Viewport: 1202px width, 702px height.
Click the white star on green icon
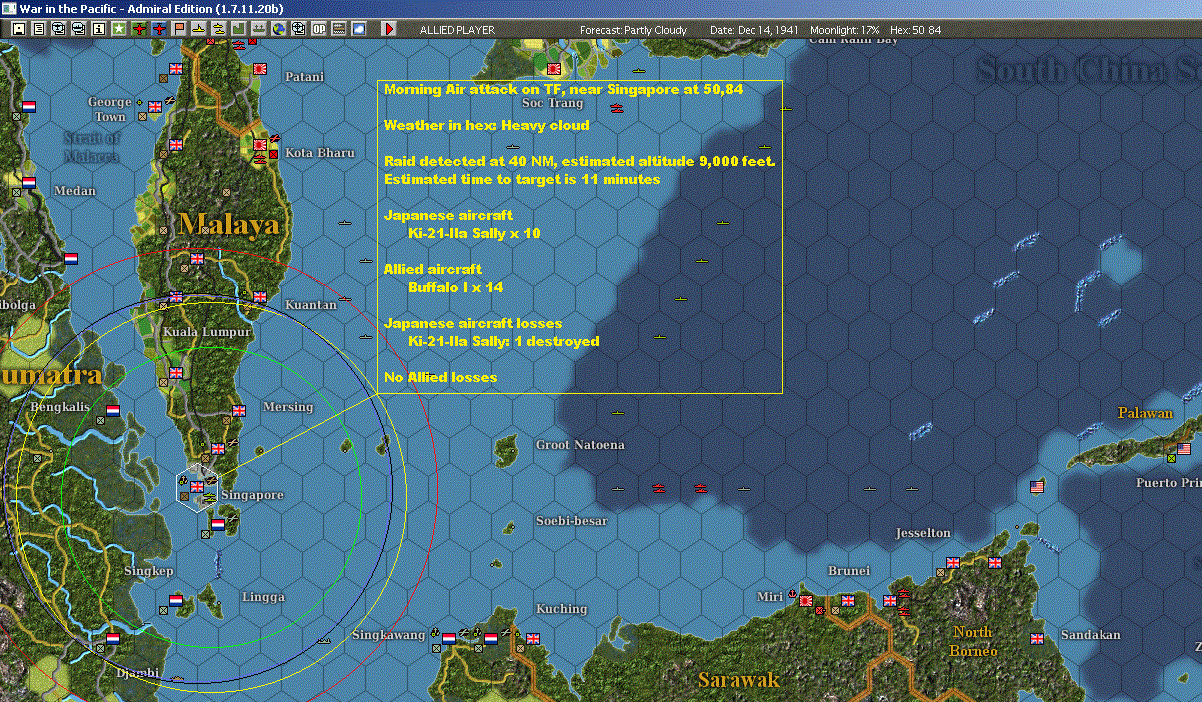119,30
